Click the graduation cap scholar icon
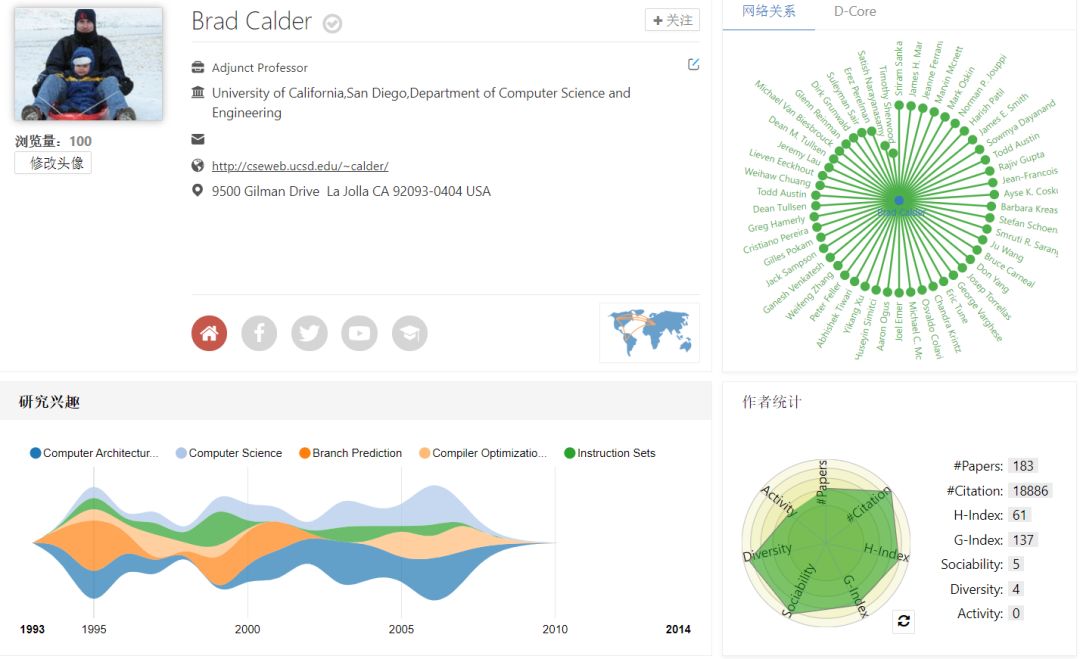This screenshot has width=1080, height=659. 409,333
